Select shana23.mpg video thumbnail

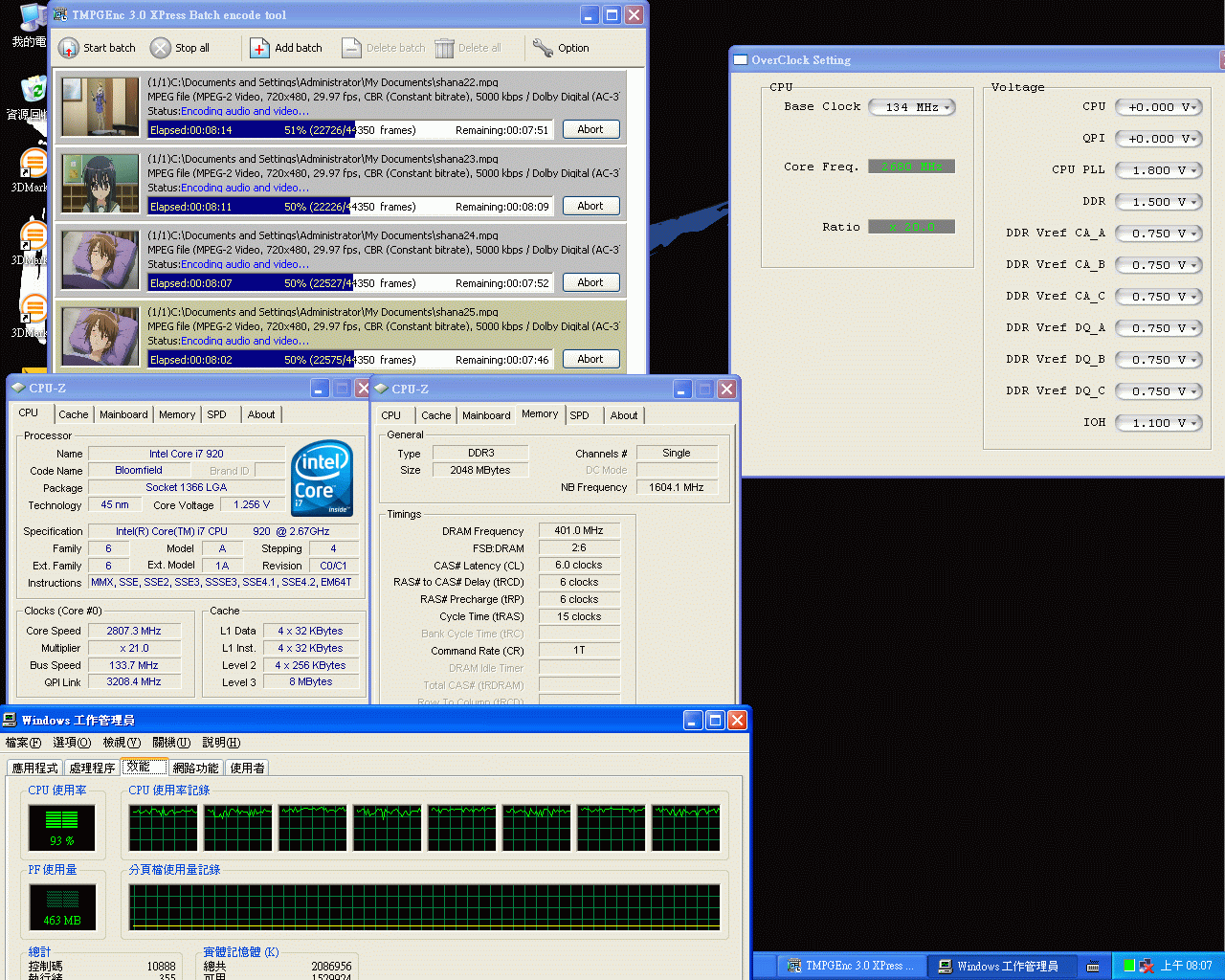pyautogui.click(x=100, y=183)
